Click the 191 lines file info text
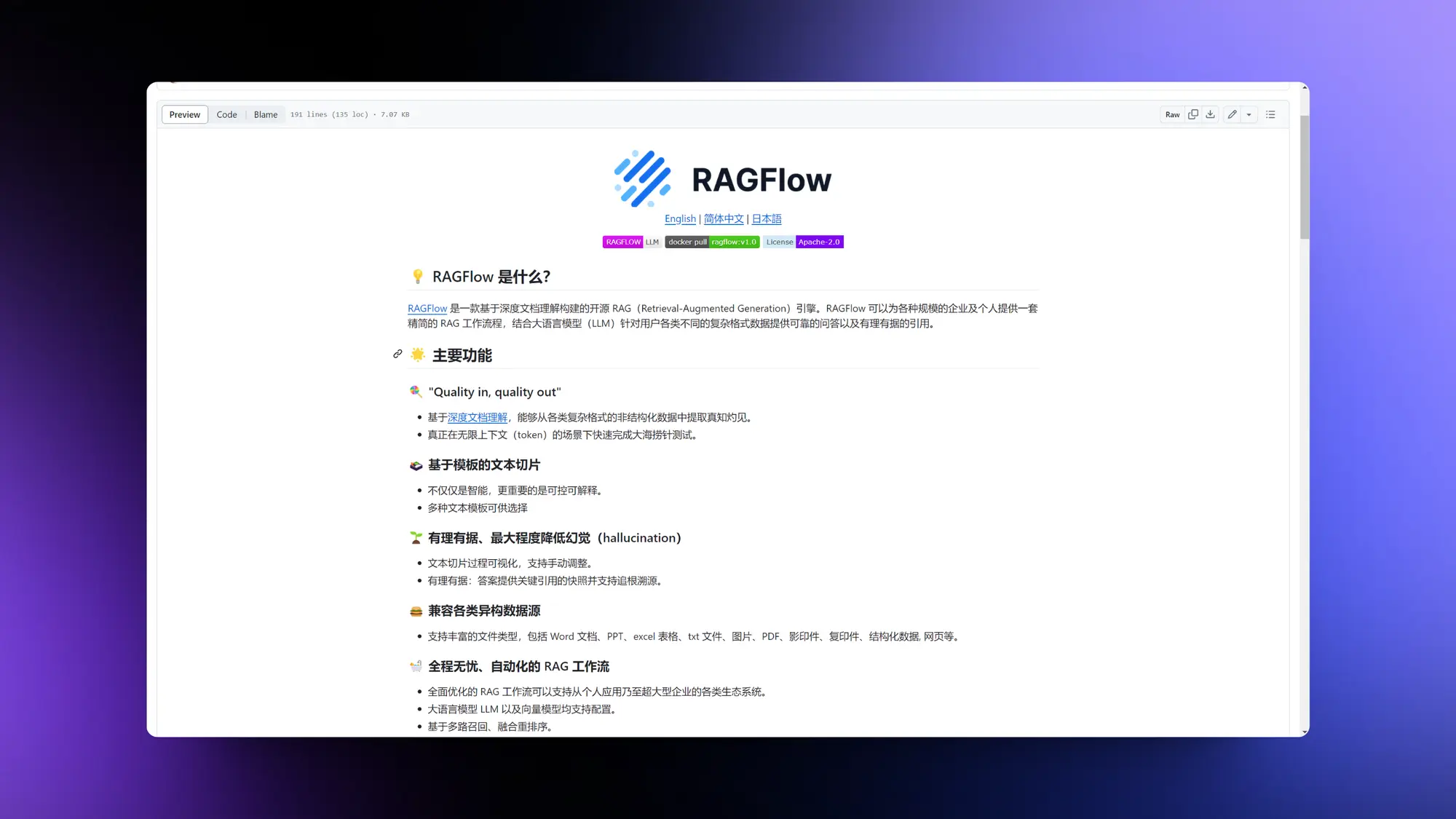This screenshot has width=1456, height=819. [349, 114]
